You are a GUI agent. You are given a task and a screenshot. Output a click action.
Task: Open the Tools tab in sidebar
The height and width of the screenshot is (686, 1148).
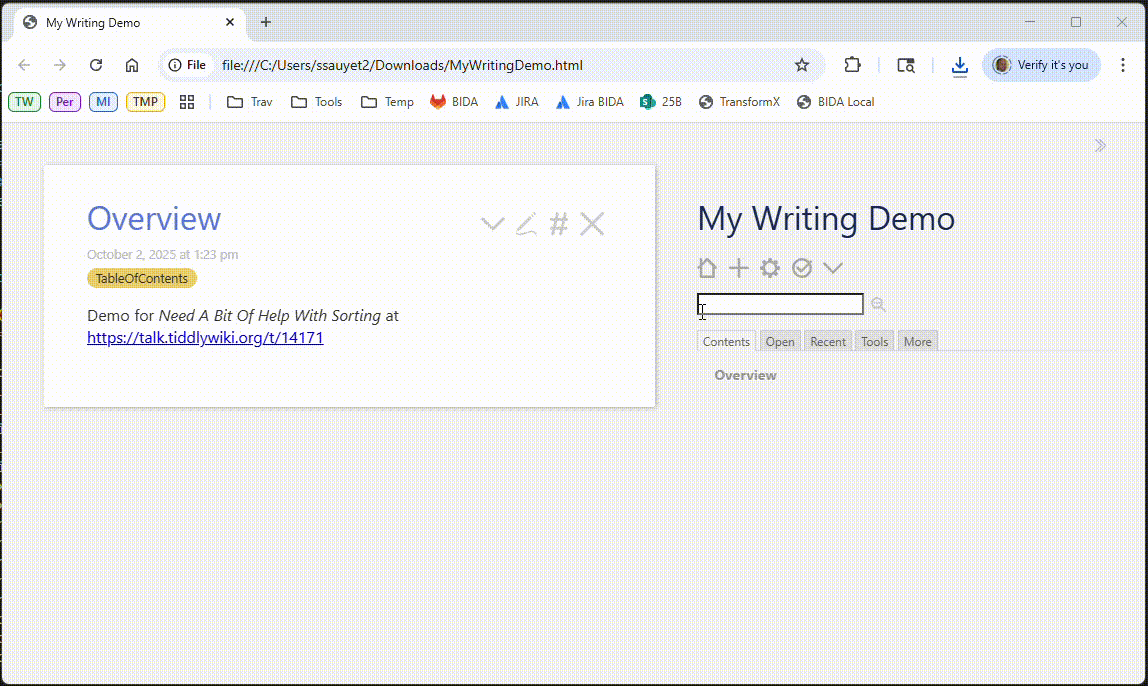(874, 342)
